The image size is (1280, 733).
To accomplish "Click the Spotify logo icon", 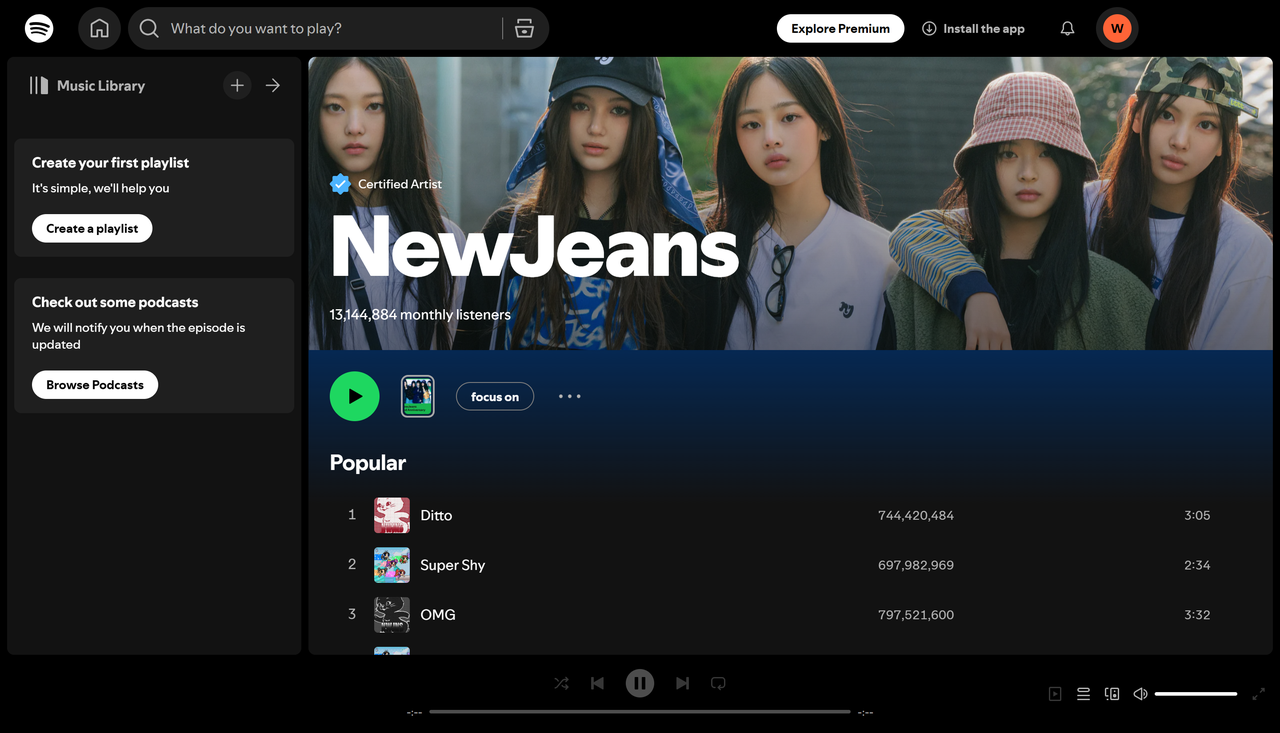I will point(39,28).
